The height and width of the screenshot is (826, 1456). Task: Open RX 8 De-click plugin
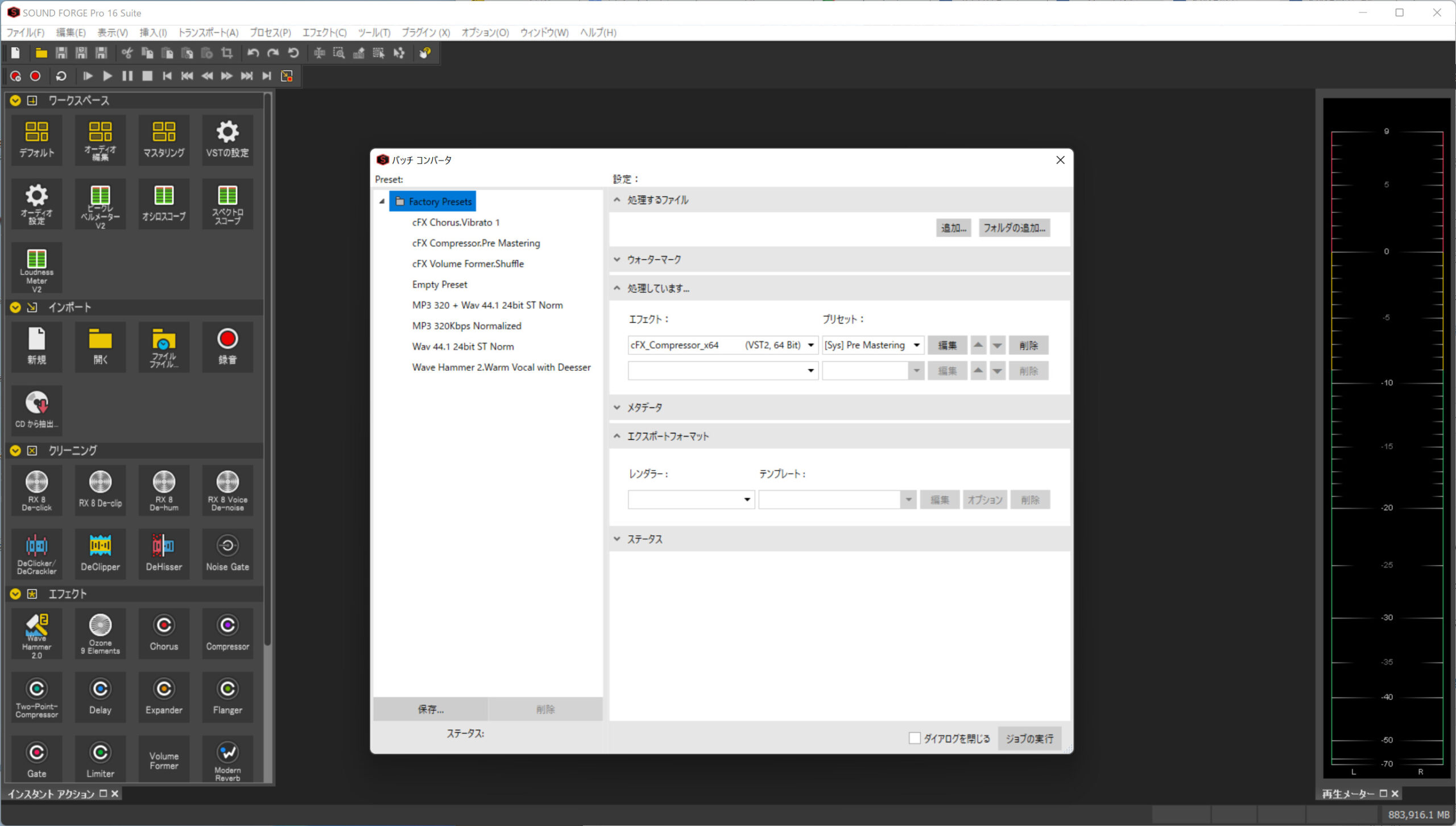pos(36,490)
